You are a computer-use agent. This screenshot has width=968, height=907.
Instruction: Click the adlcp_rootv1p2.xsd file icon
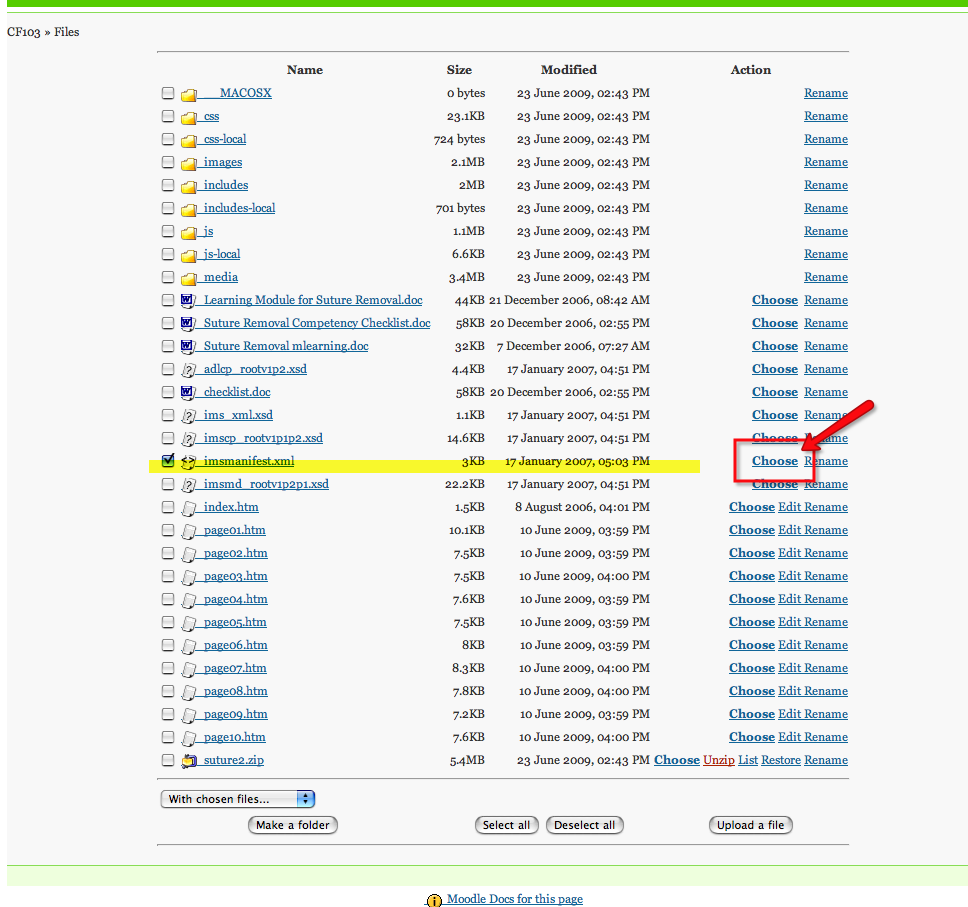coord(188,370)
